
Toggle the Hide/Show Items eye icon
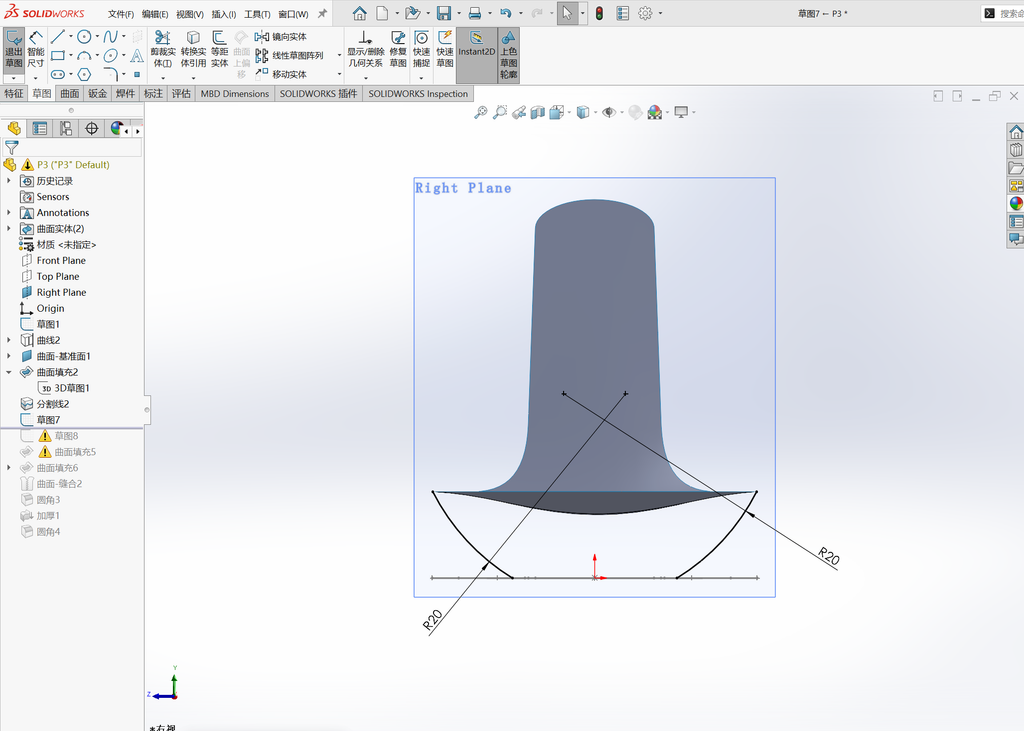point(609,112)
